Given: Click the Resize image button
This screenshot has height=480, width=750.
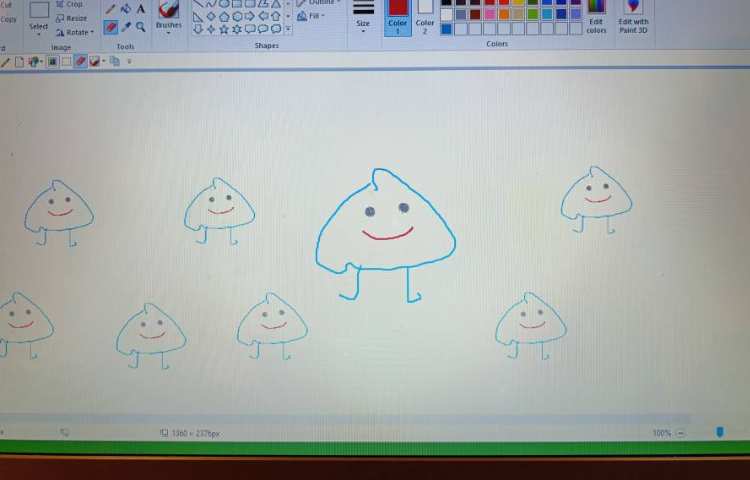Looking at the screenshot, I should pos(70,18).
